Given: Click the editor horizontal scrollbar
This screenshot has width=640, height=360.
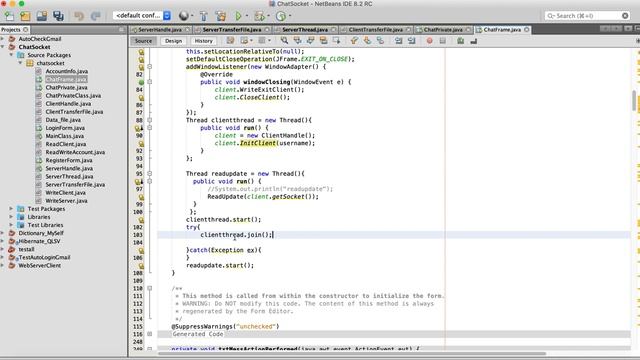Looking at the screenshot, I should coord(352,353).
